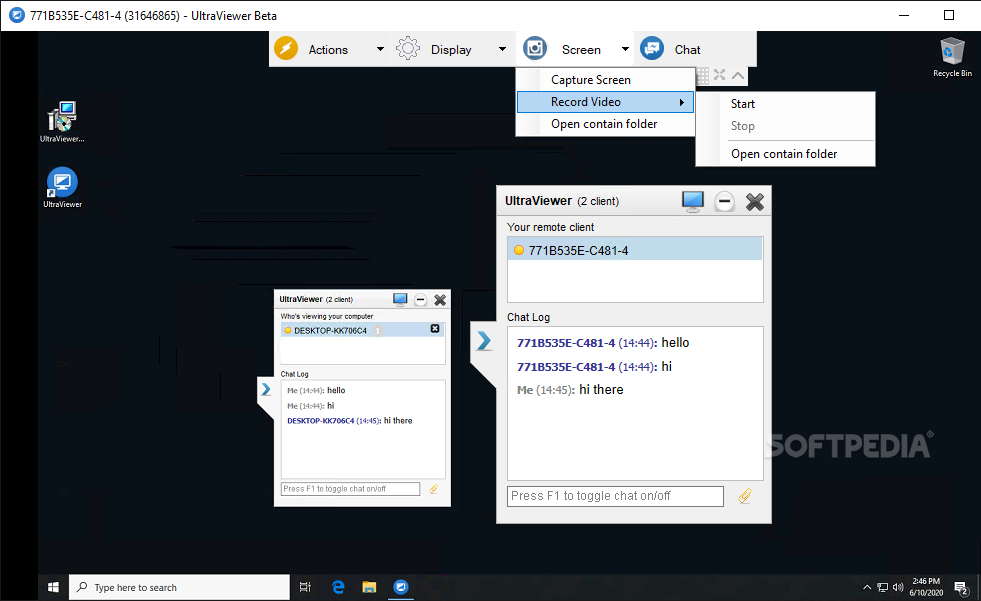Screen dimensions: 981x601
Task: Collapse small chat panel with blue arrow
Action: [266, 390]
